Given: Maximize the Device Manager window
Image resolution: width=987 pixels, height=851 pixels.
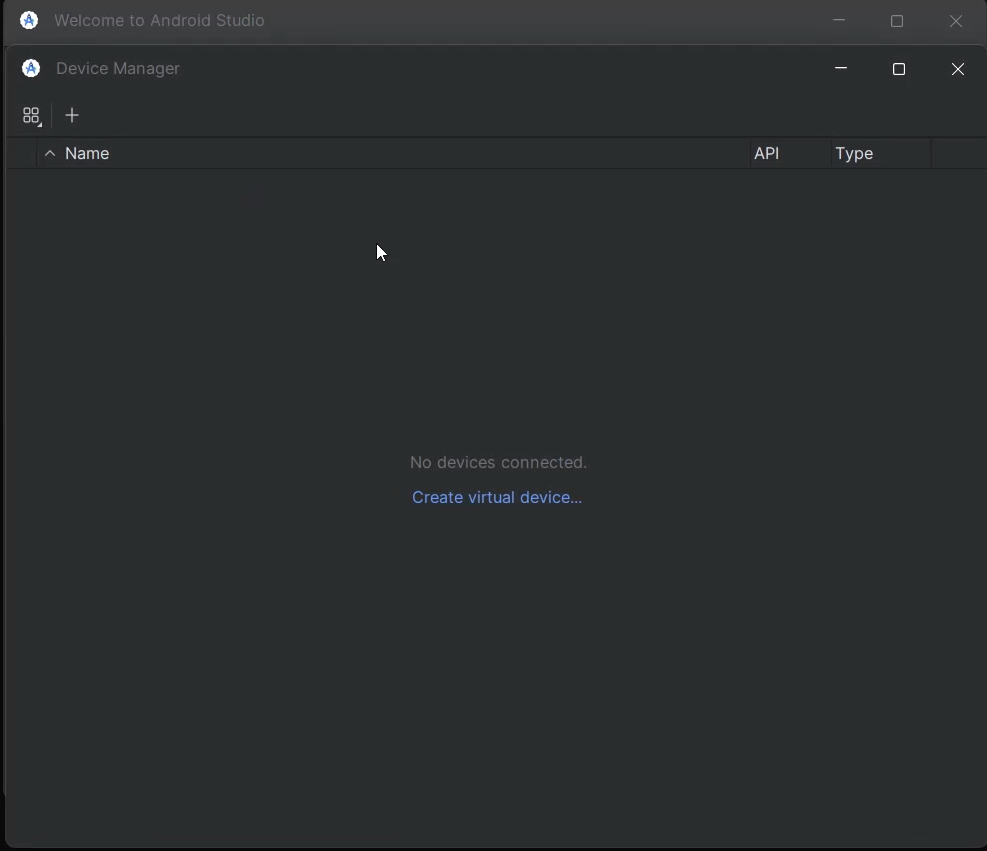Looking at the screenshot, I should pyautogui.click(x=899, y=69).
